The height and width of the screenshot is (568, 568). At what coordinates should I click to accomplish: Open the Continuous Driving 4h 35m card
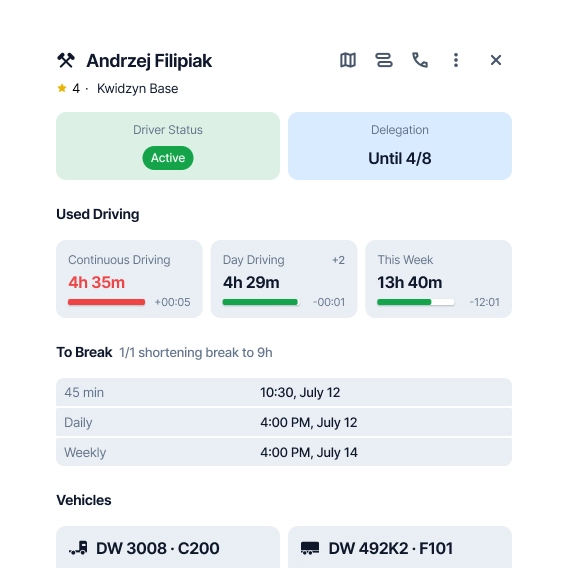tap(129, 279)
